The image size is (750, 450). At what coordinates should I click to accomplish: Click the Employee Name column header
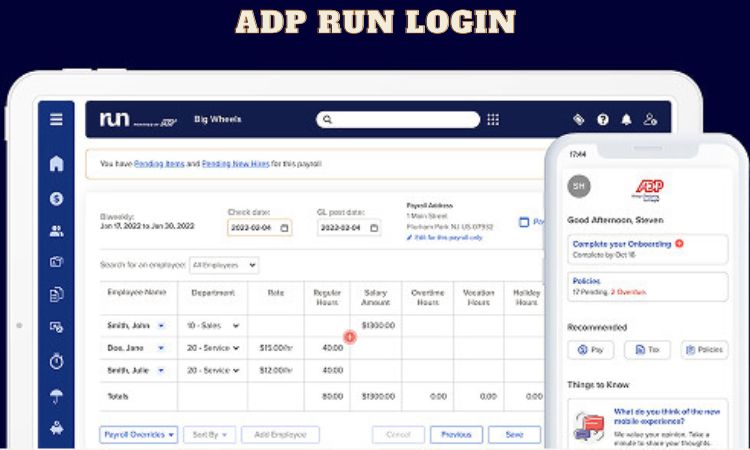(x=137, y=292)
